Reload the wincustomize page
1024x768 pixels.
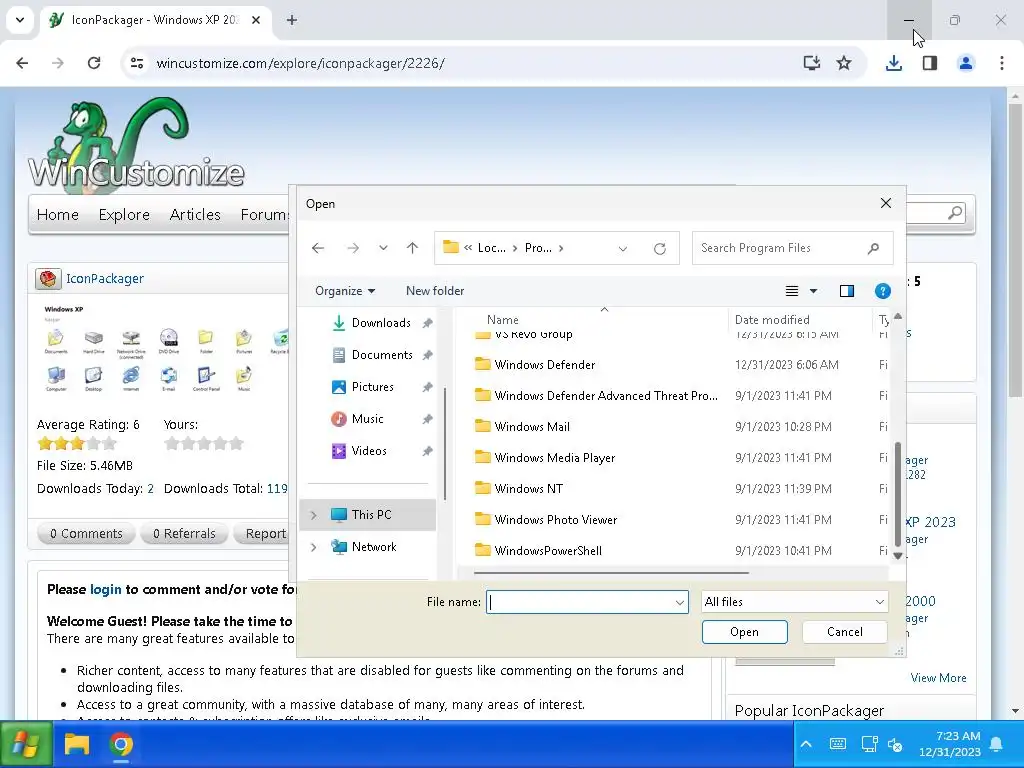tap(94, 63)
